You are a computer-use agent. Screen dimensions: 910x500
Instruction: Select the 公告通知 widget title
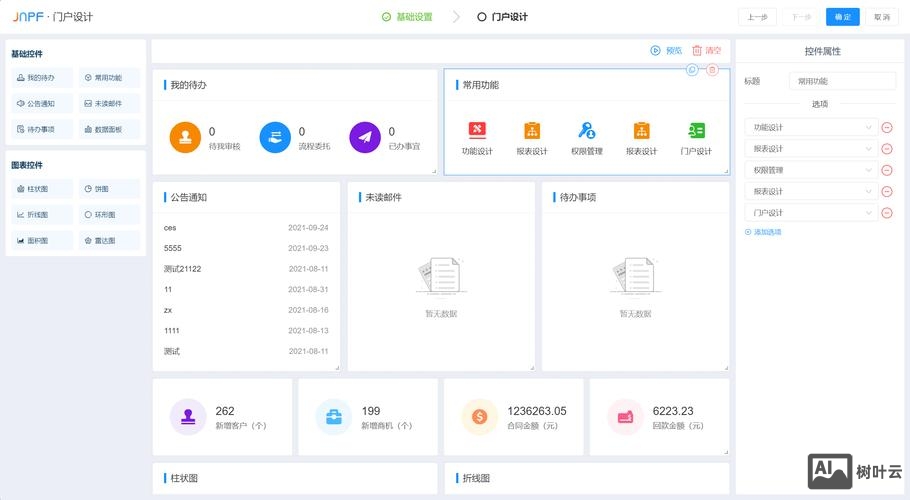pos(189,197)
